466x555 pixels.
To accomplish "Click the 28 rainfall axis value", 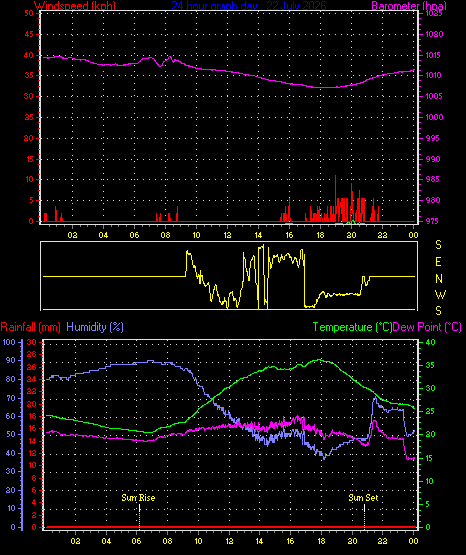I will (x=32, y=354).
